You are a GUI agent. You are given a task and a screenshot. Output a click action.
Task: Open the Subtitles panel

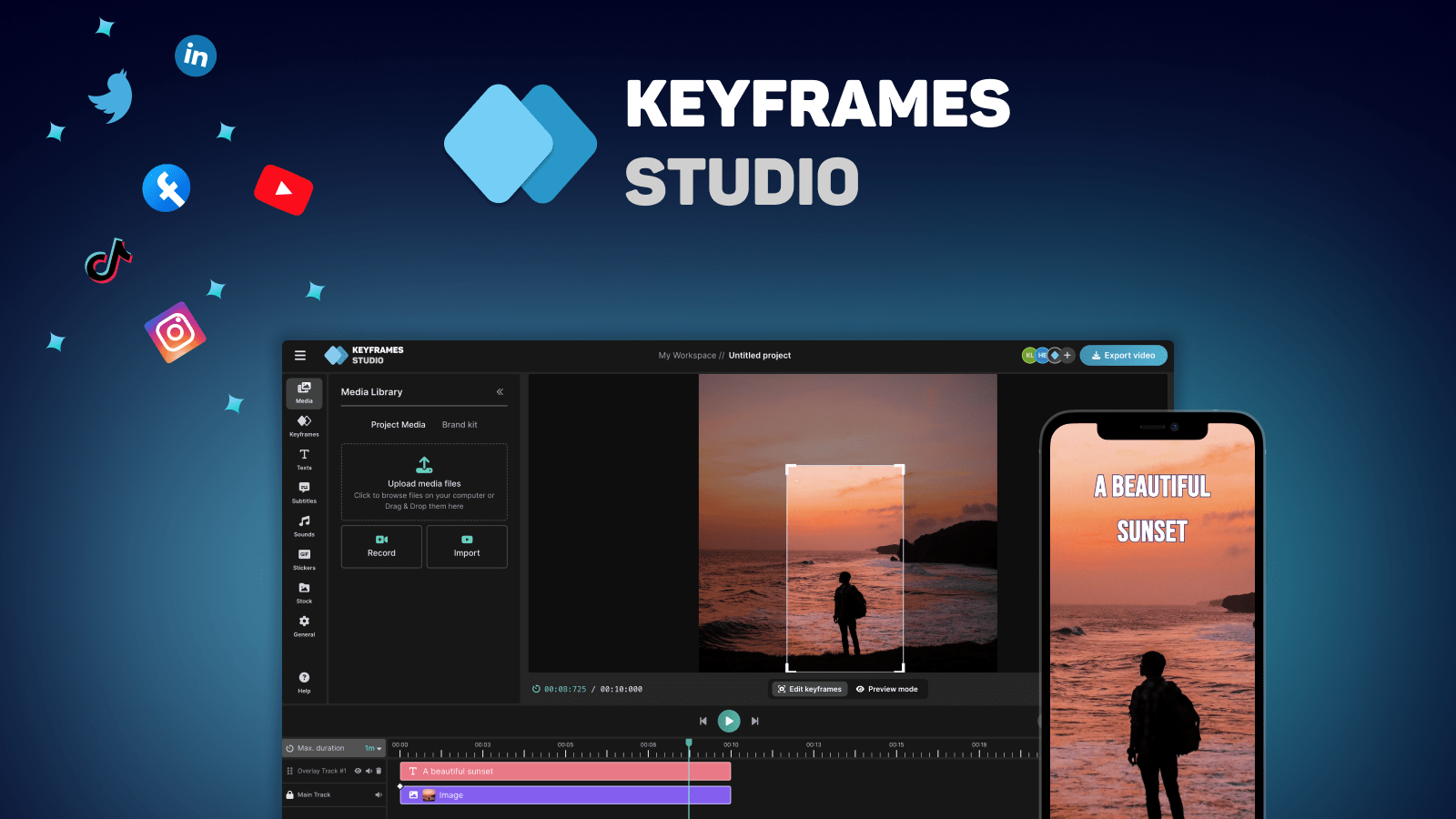[x=304, y=491]
